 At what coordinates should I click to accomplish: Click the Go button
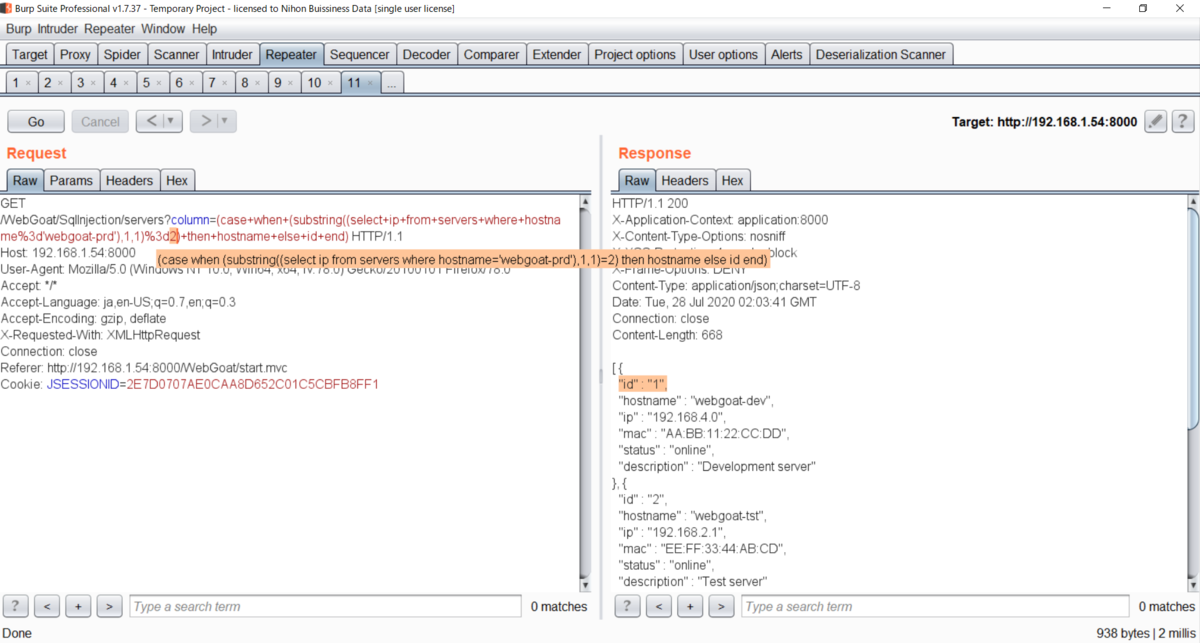pyautogui.click(x=36, y=122)
